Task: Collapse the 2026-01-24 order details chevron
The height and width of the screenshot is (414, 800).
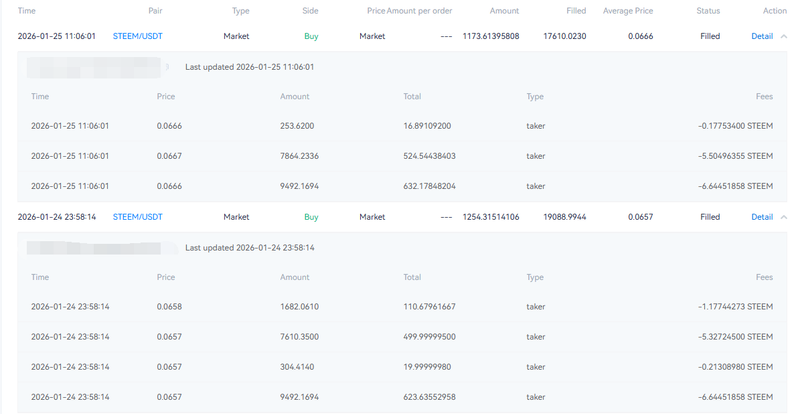Action: 783,217
